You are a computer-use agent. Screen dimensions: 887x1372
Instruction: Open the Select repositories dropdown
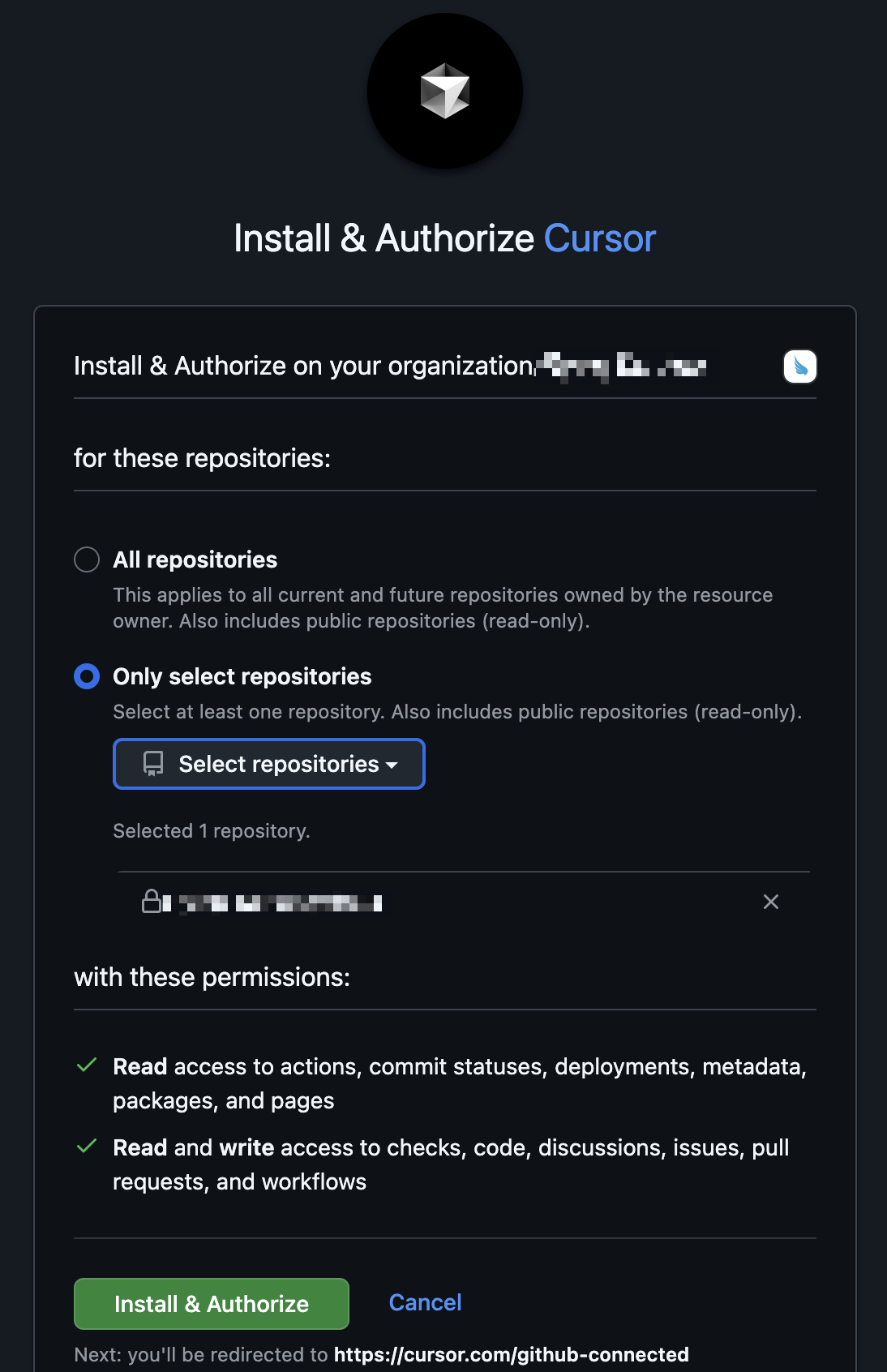[x=268, y=764]
